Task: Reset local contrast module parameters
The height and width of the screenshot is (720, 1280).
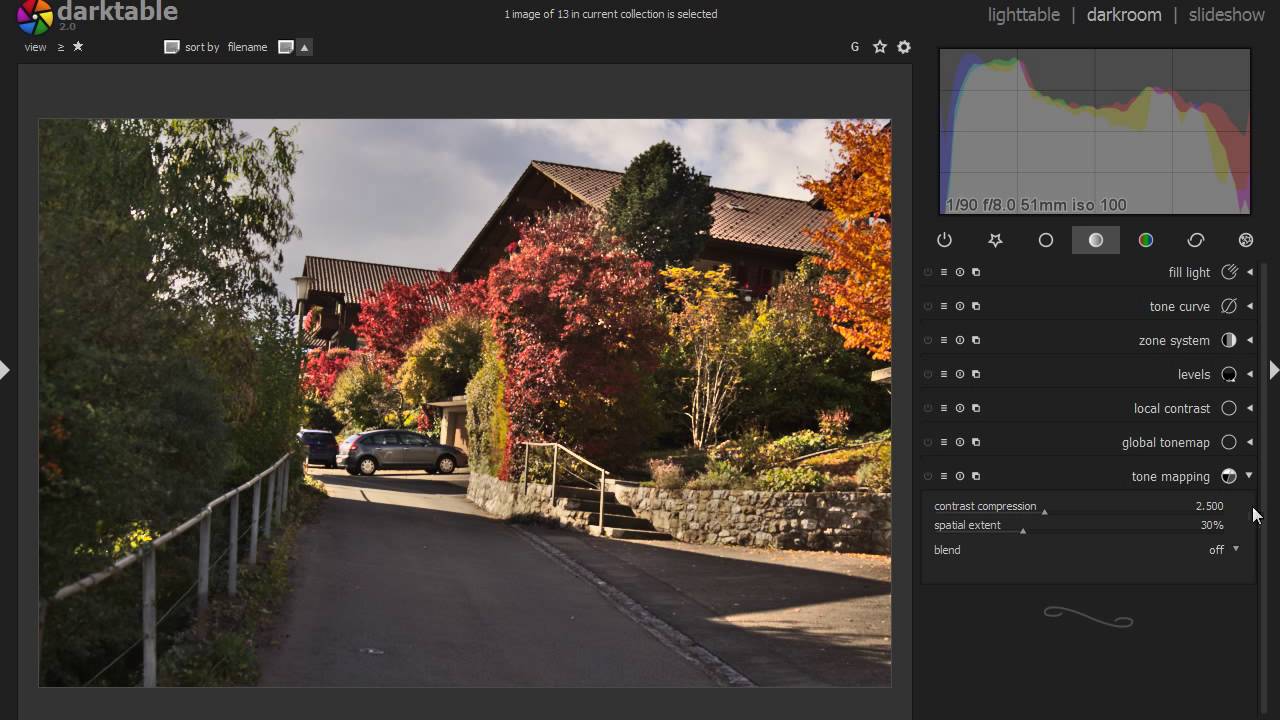Action: tap(960, 408)
